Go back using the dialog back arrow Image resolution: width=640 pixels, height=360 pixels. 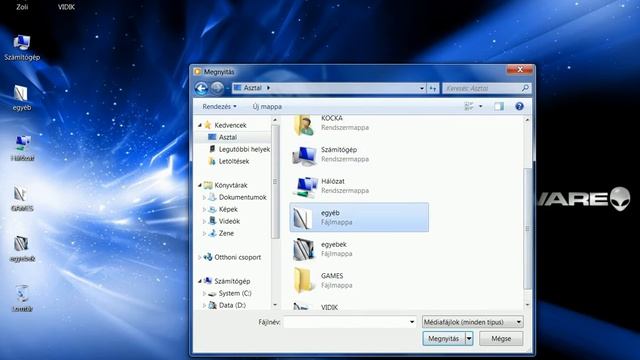point(201,88)
